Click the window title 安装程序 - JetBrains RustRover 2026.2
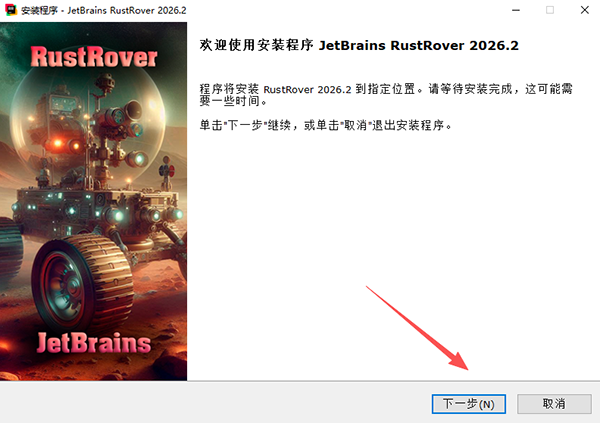This screenshot has height=423, width=600. point(104,10)
